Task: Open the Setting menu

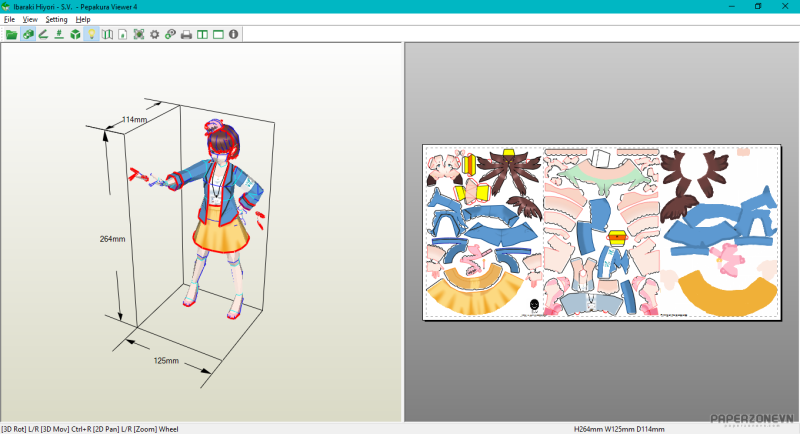Action: point(56,19)
